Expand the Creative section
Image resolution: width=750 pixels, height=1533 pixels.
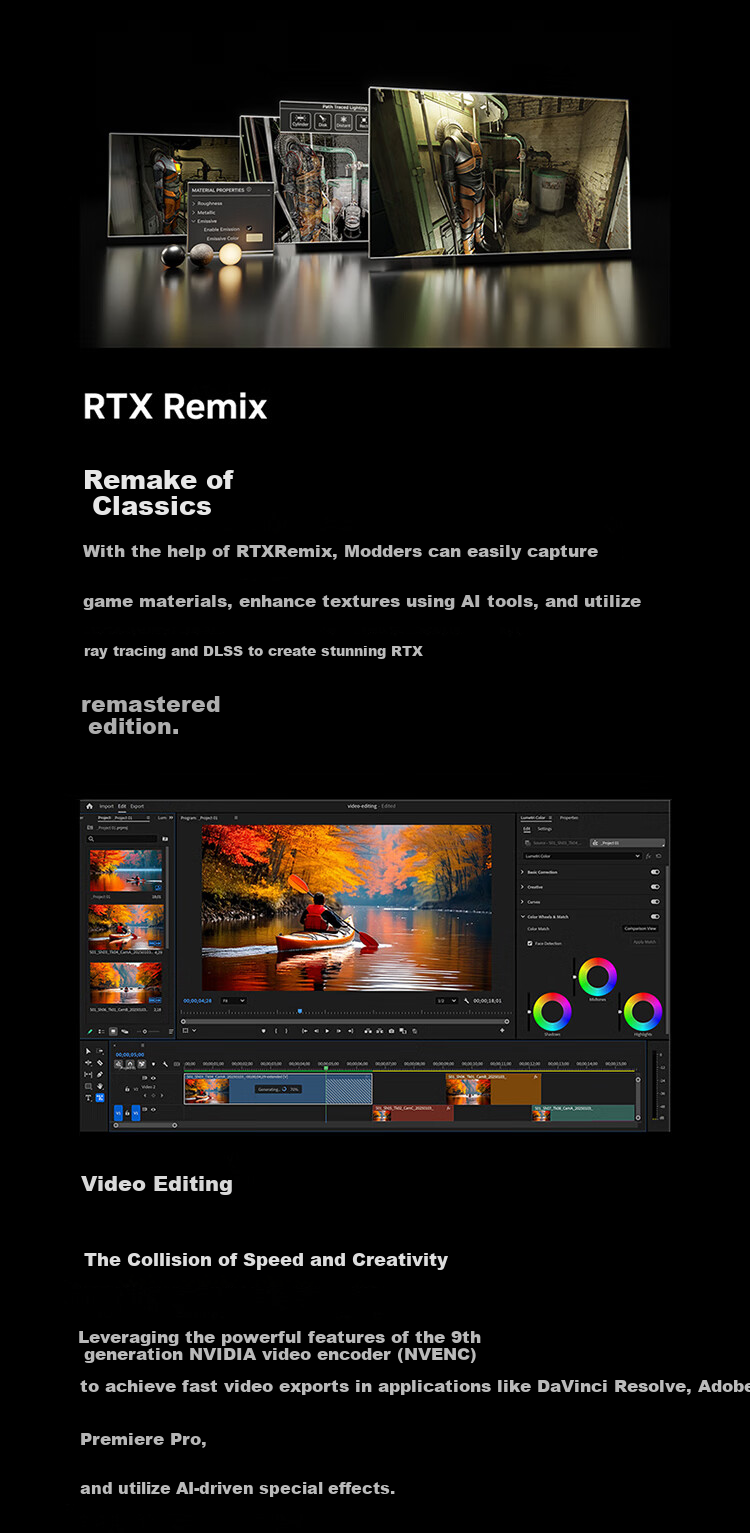[522, 887]
